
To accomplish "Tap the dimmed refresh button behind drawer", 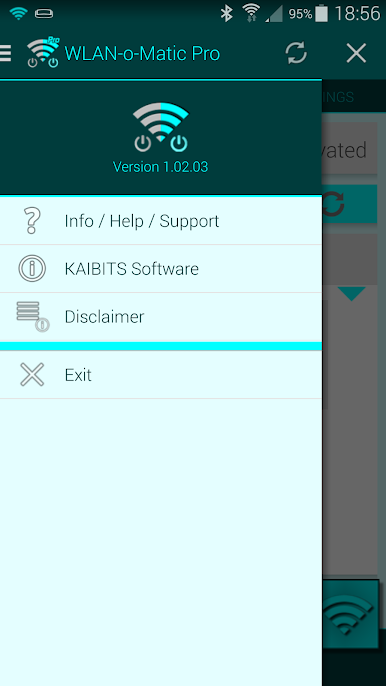I will click(349, 204).
